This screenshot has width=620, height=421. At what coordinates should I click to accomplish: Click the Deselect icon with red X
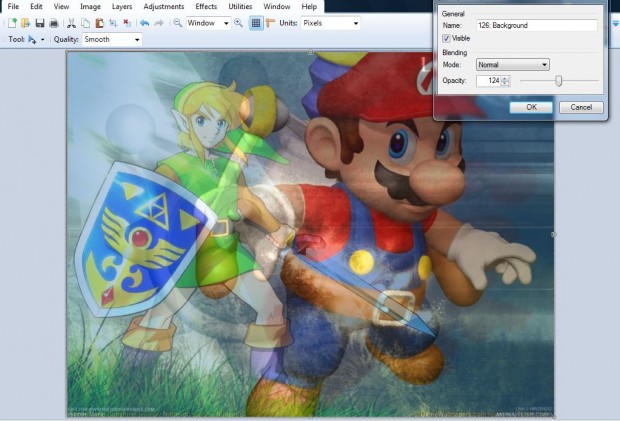click(127, 23)
